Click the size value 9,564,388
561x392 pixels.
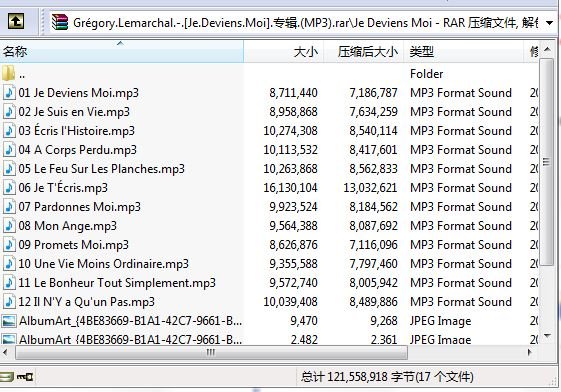[x=293, y=226]
